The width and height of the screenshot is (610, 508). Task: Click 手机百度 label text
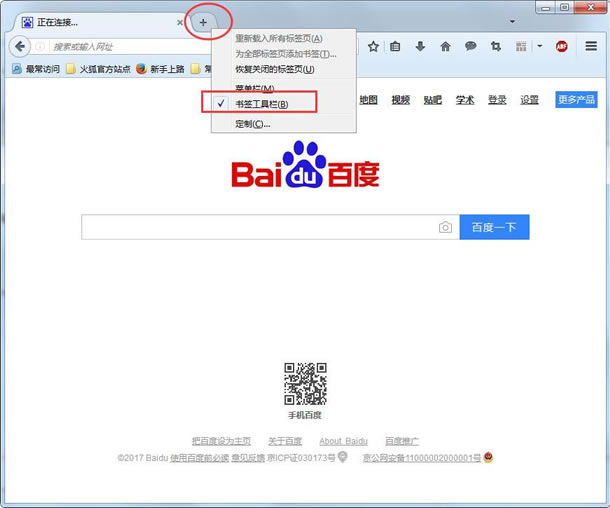pos(305,415)
